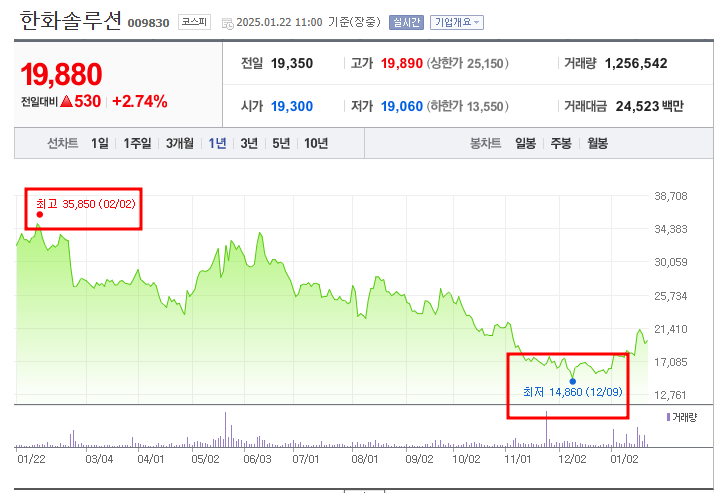Click the red 최고 35,850 marker dot
714x493 pixels.
tap(40, 214)
